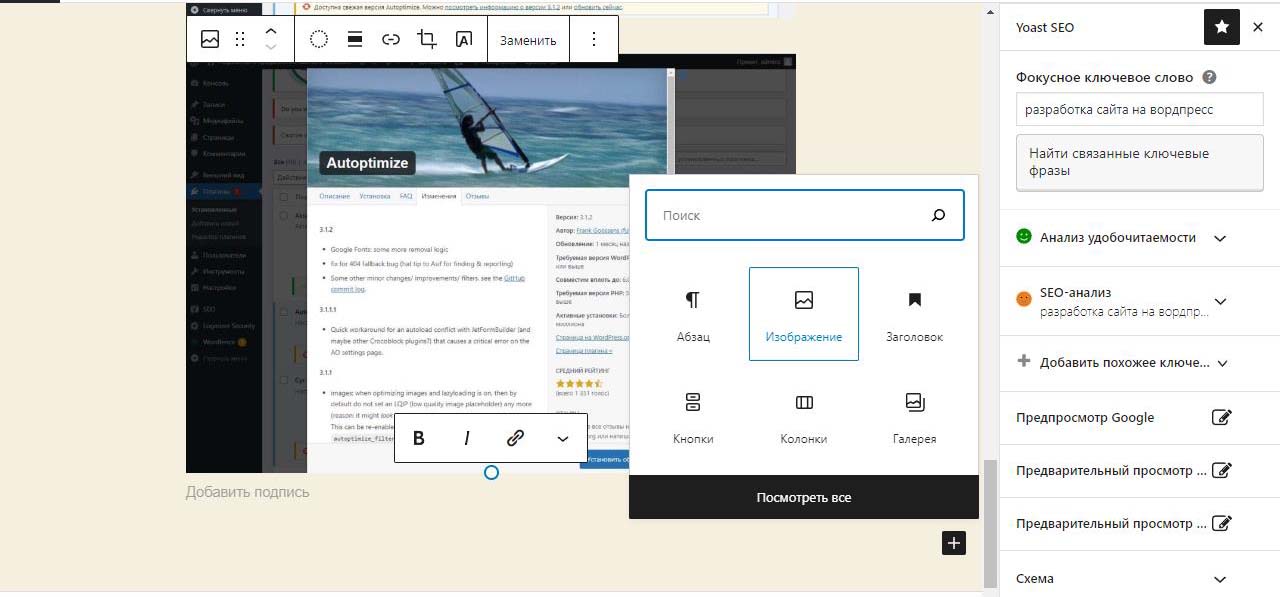
Task: Open block options three-dot menu
Action: click(594, 40)
